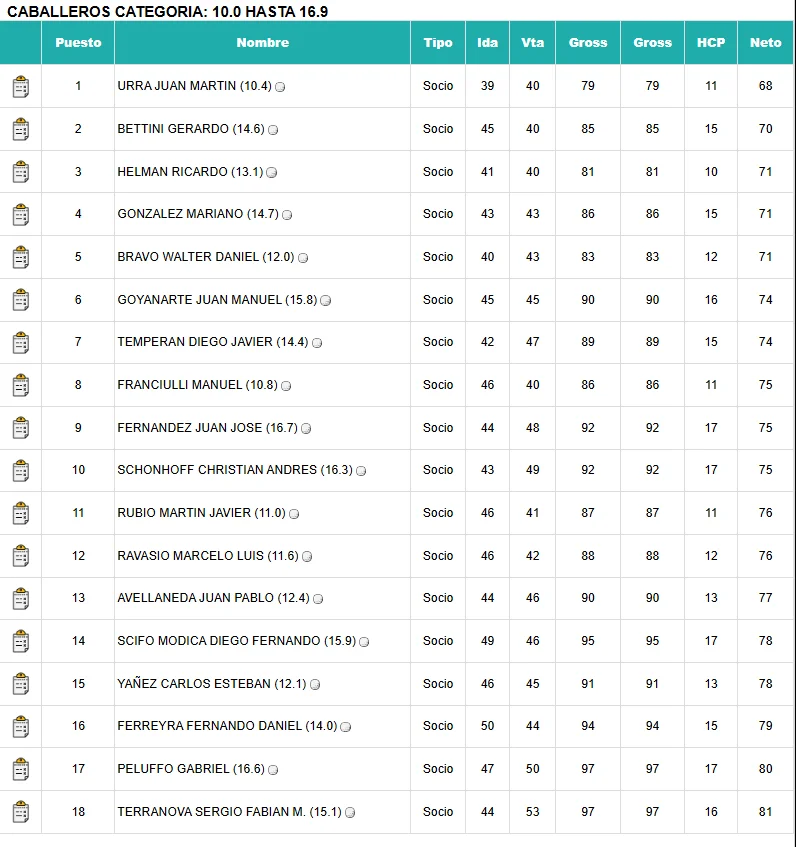Click golf ball icon next to FERNANDEZ JUAN JOSE
The height and width of the screenshot is (847, 799).
pos(306,428)
